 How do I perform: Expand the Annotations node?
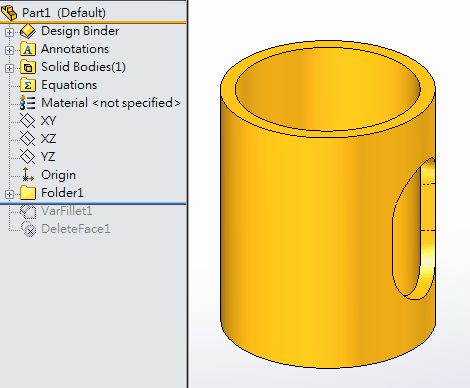tap(9, 50)
